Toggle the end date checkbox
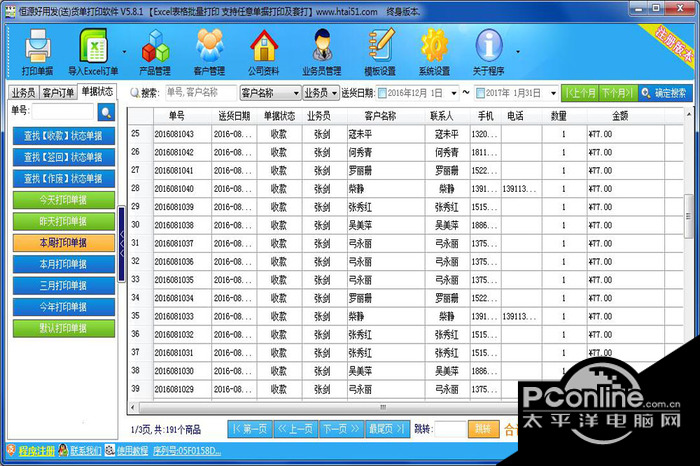Image resolution: width=700 pixels, height=466 pixels. (480, 93)
